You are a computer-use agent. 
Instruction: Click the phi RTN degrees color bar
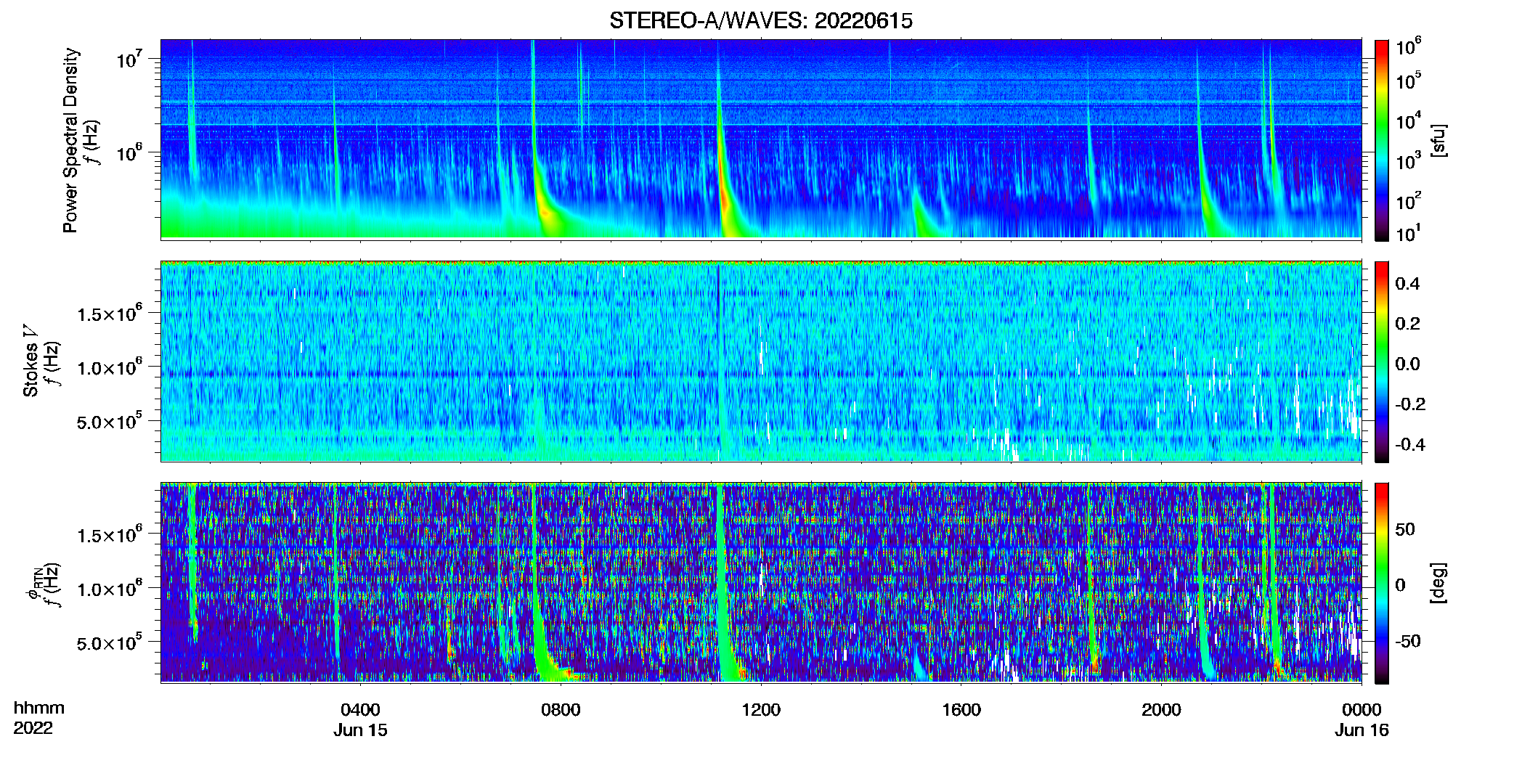[x=1381, y=583]
